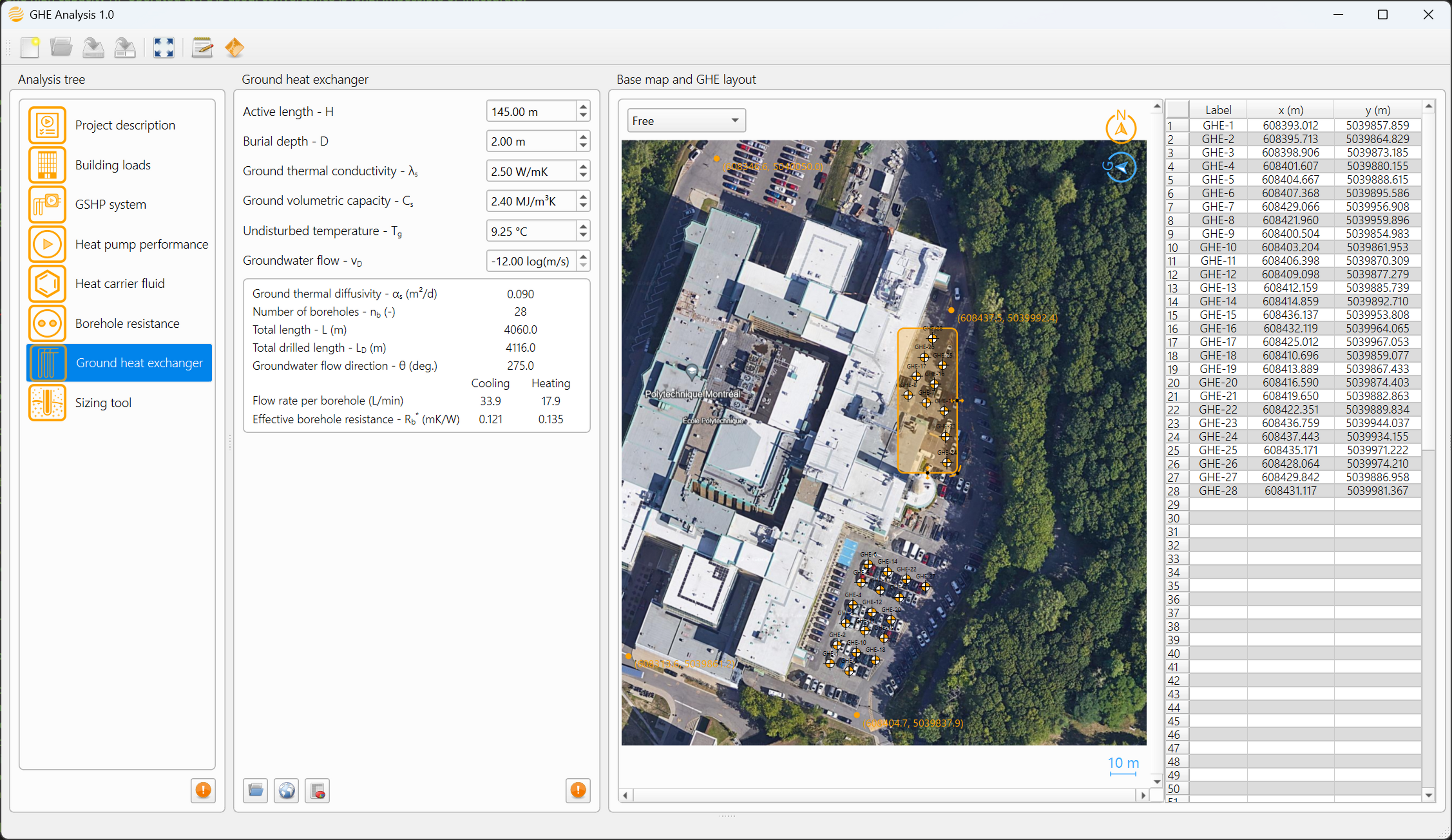1452x840 pixels.
Task: Click the orange diamond toolbar icon
Action: tap(234, 47)
